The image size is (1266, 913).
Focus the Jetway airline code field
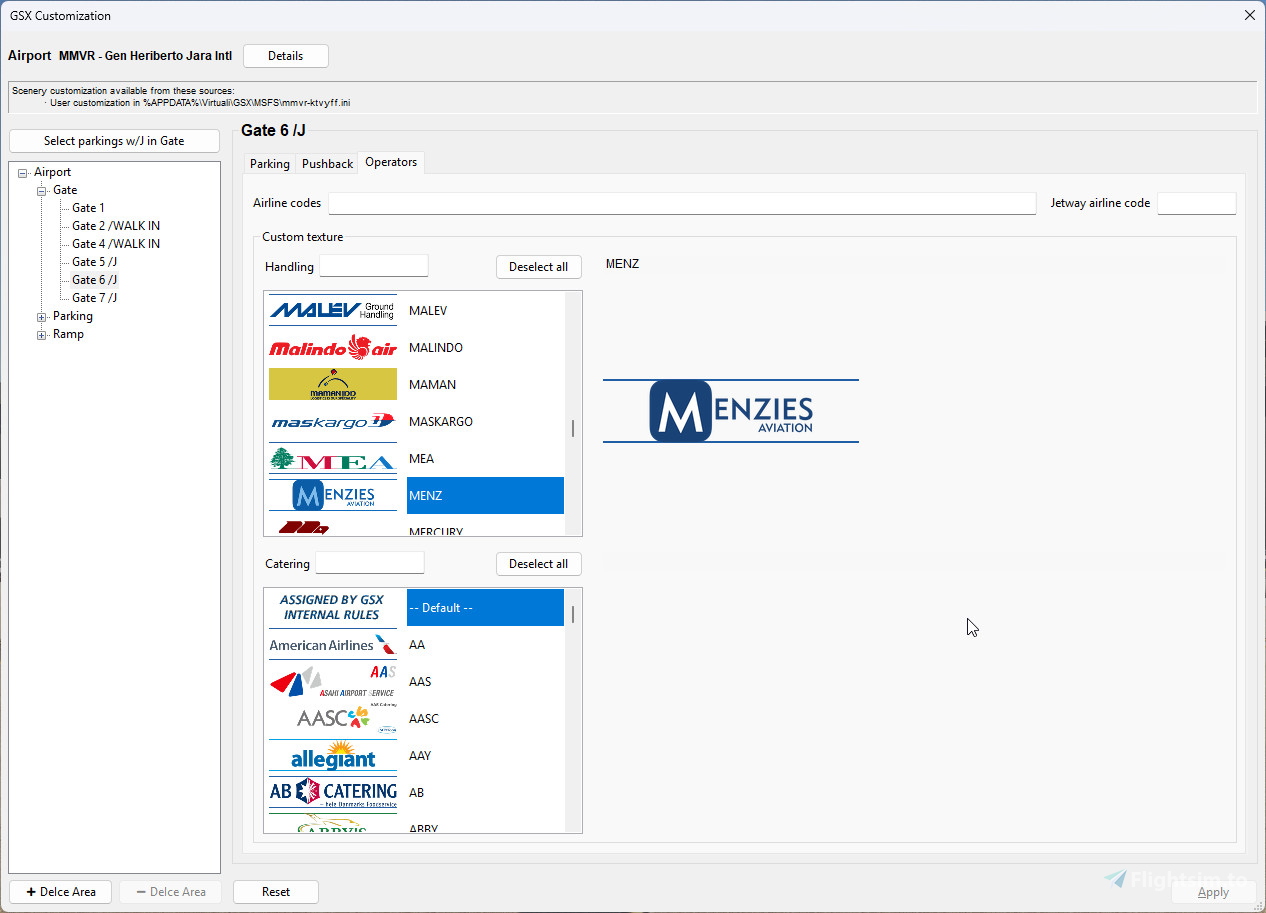pos(1196,203)
